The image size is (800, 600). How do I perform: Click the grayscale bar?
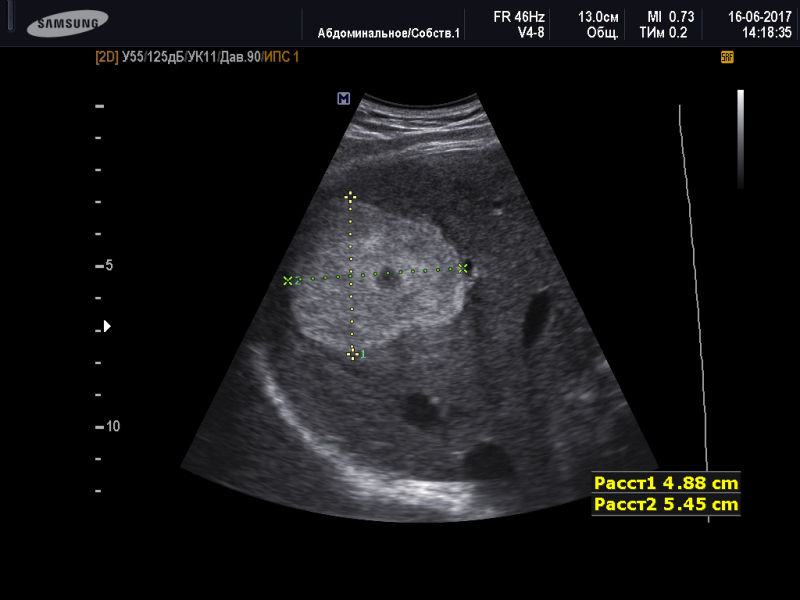tap(740, 139)
